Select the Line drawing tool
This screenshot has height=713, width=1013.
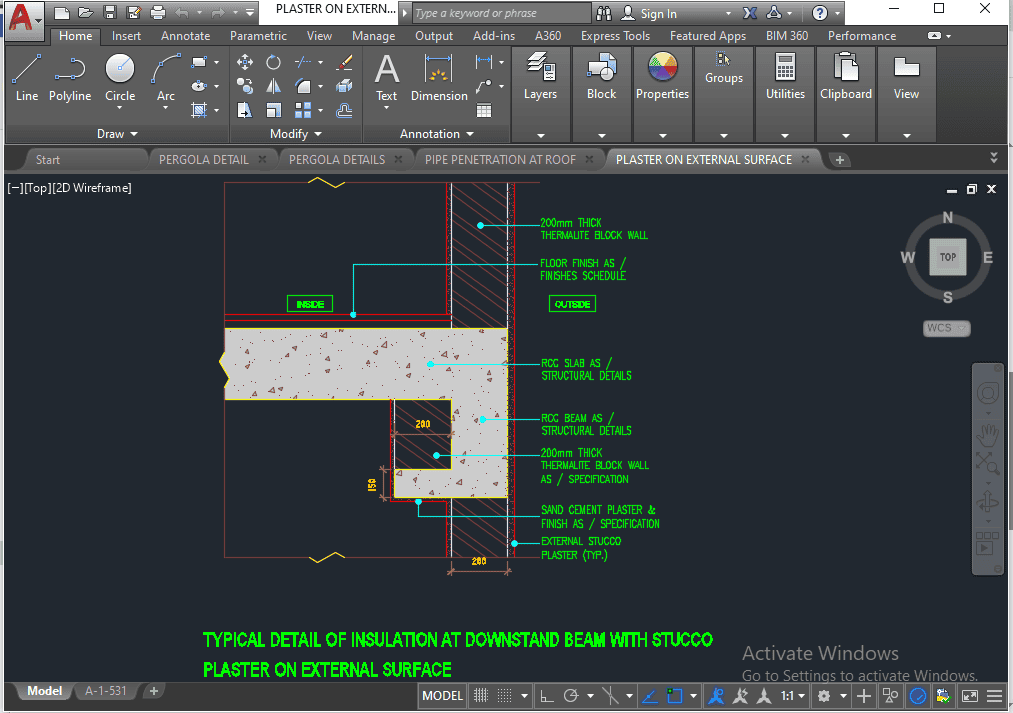(x=27, y=78)
